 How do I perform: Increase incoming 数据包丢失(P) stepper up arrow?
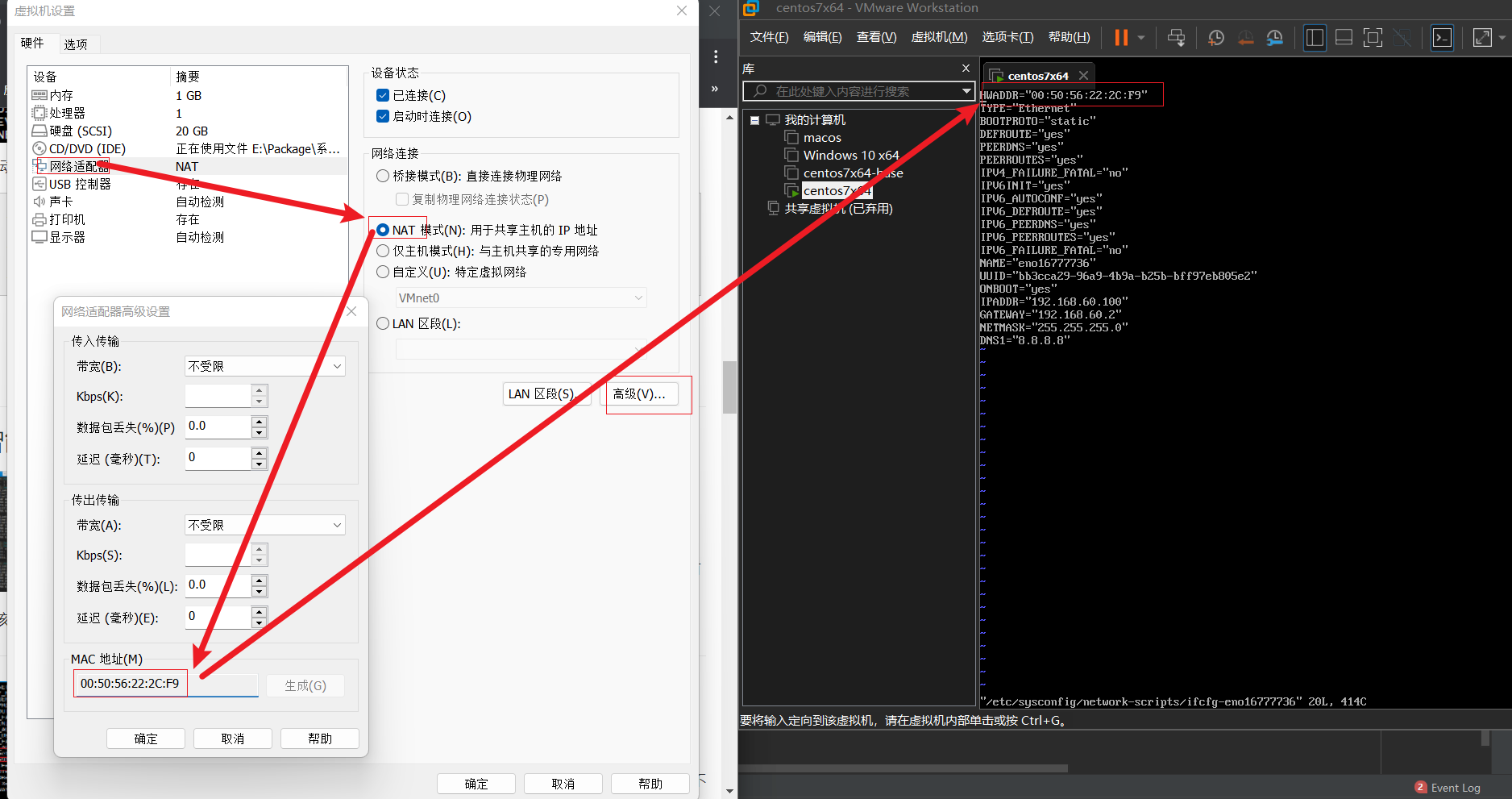coord(259,421)
